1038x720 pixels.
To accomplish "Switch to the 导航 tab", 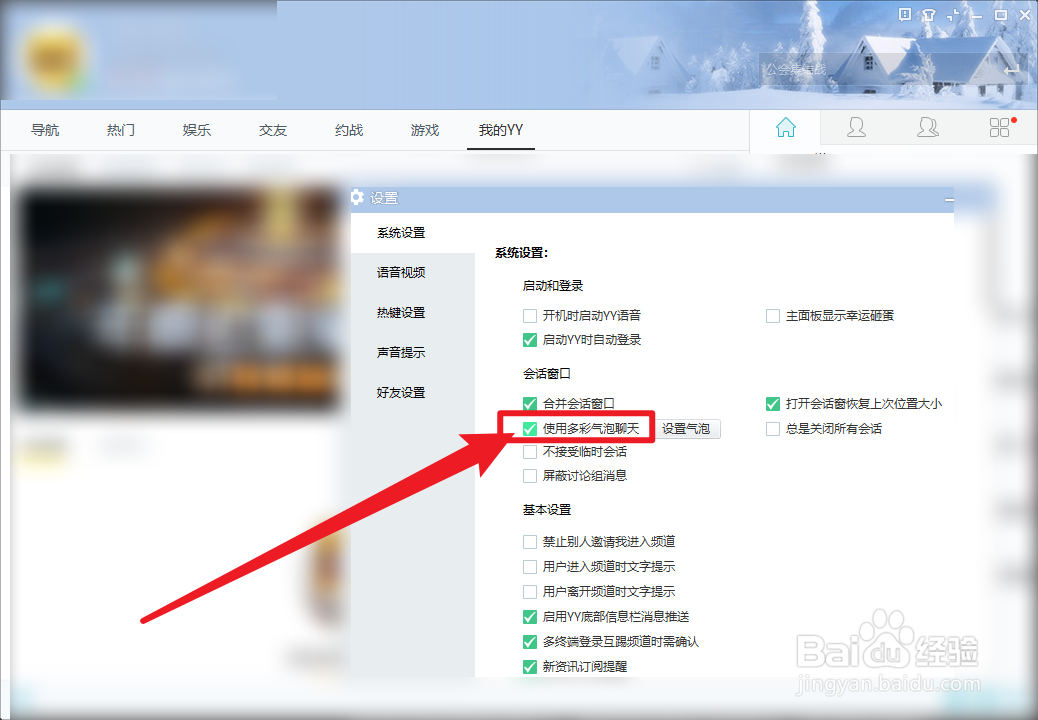I will [x=45, y=130].
